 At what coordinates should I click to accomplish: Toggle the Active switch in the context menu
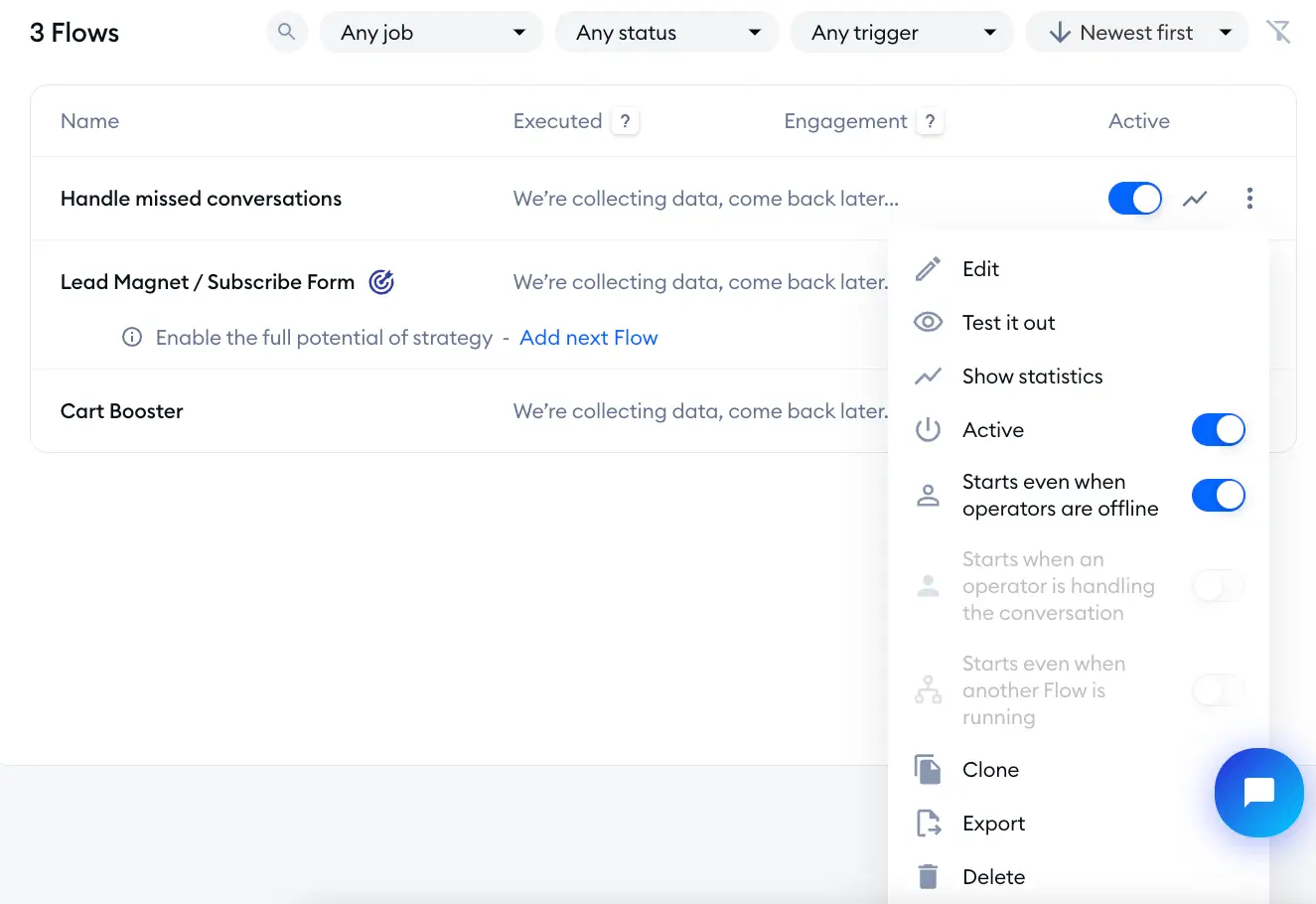1219,430
